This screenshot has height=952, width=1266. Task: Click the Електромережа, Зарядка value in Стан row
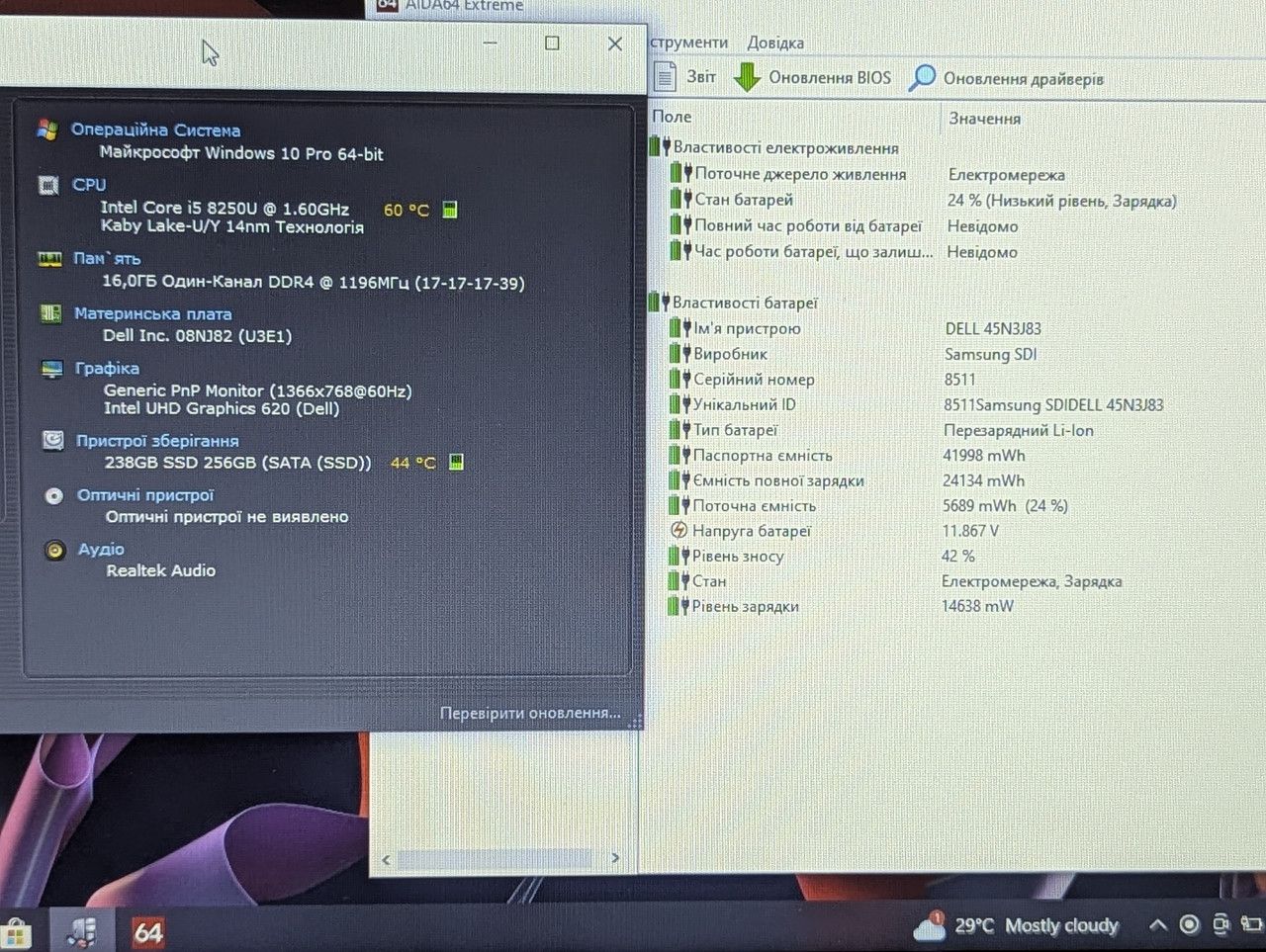click(1032, 581)
